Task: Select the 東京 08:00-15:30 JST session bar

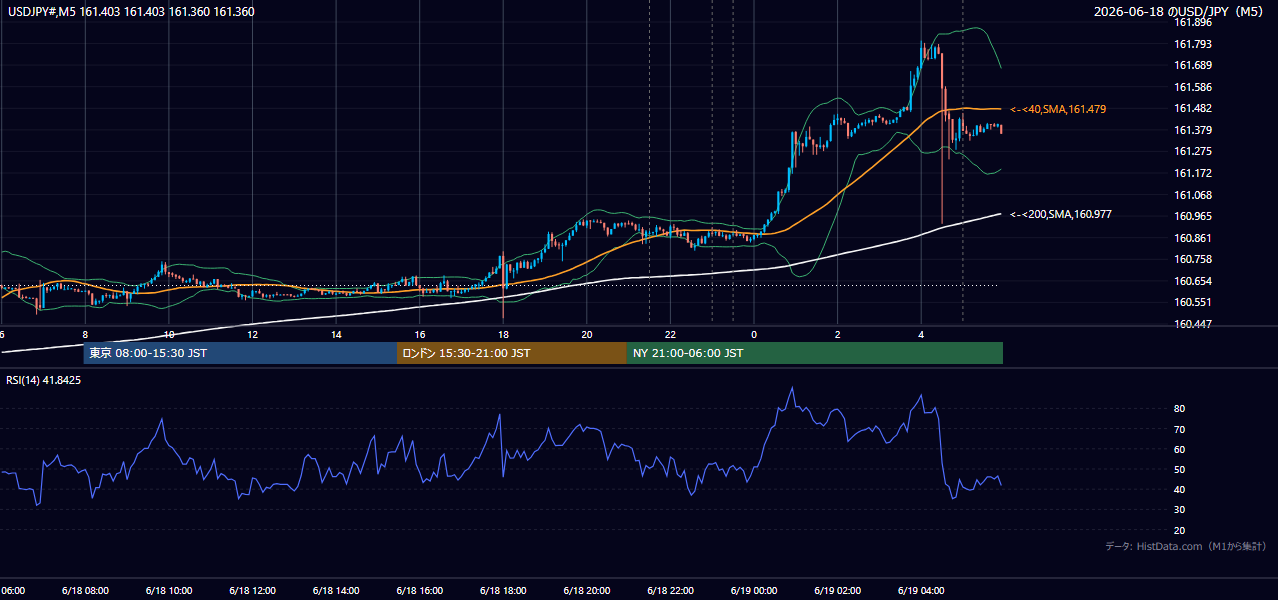Action: 240,353
